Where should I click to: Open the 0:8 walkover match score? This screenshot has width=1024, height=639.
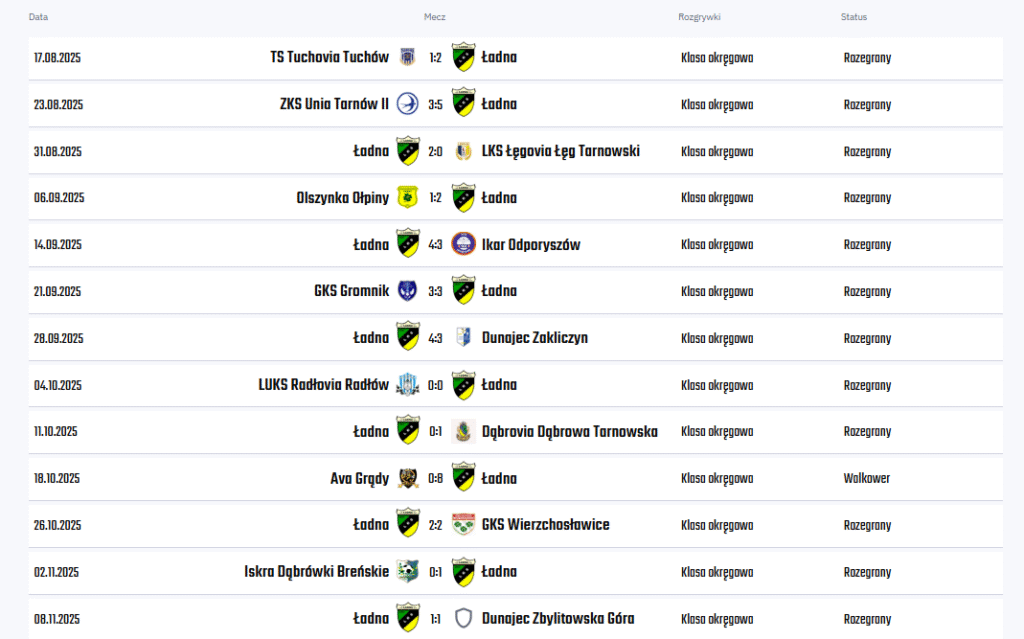pos(435,478)
